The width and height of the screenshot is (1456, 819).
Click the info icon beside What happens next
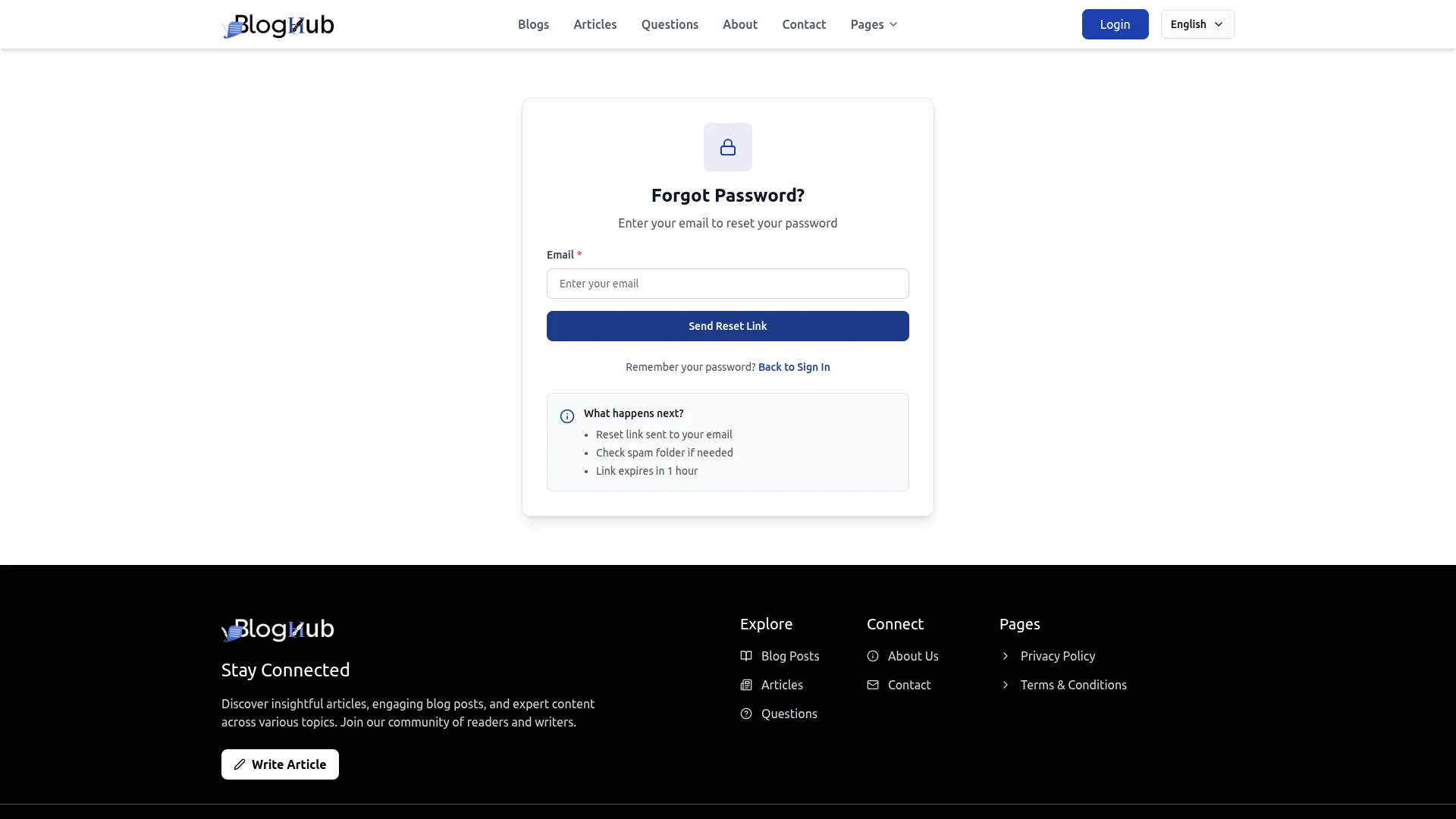point(567,416)
